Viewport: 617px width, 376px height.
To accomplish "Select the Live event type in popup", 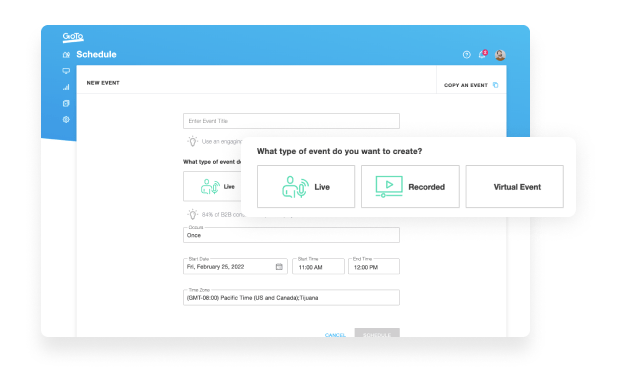I will point(306,186).
